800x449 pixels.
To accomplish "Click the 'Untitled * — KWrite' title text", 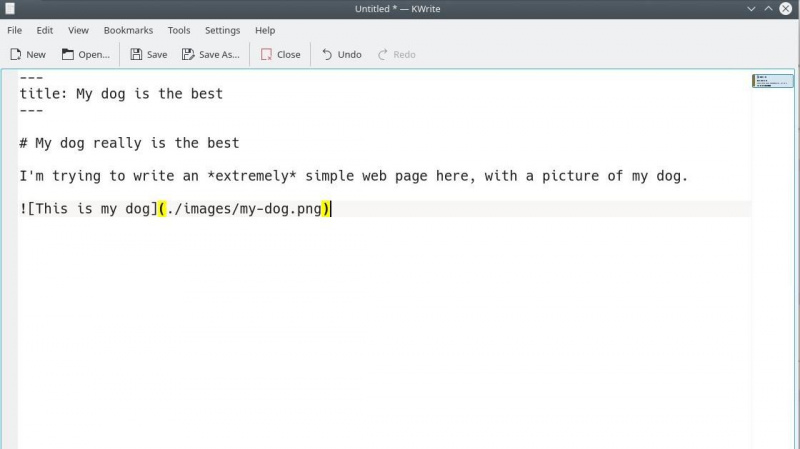I will coord(397,9).
